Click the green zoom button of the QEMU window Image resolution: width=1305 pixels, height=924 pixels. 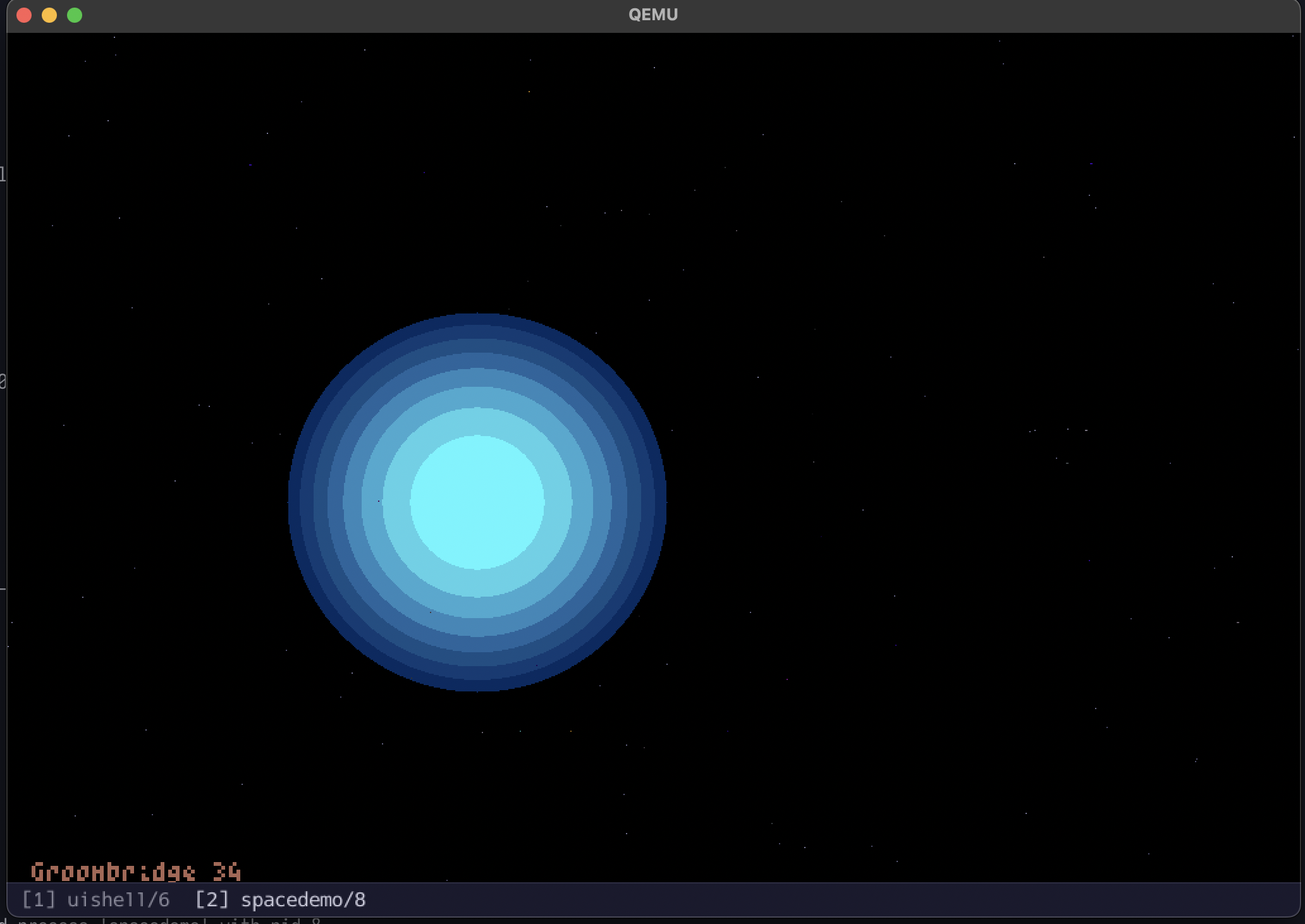click(75, 15)
